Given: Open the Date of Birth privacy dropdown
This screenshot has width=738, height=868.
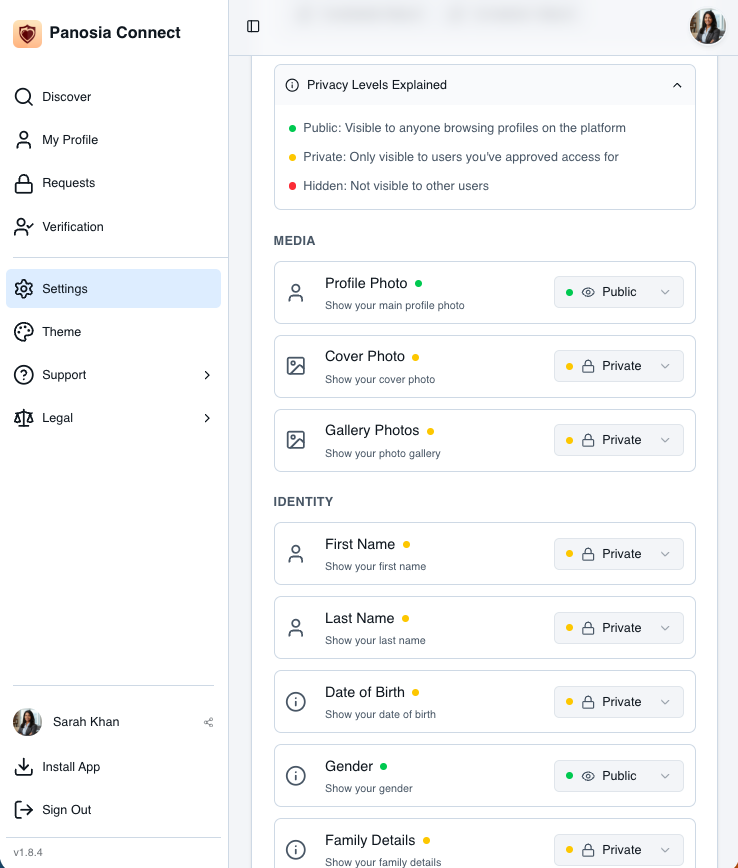Looking at the screenshot, I should (618, 702).
